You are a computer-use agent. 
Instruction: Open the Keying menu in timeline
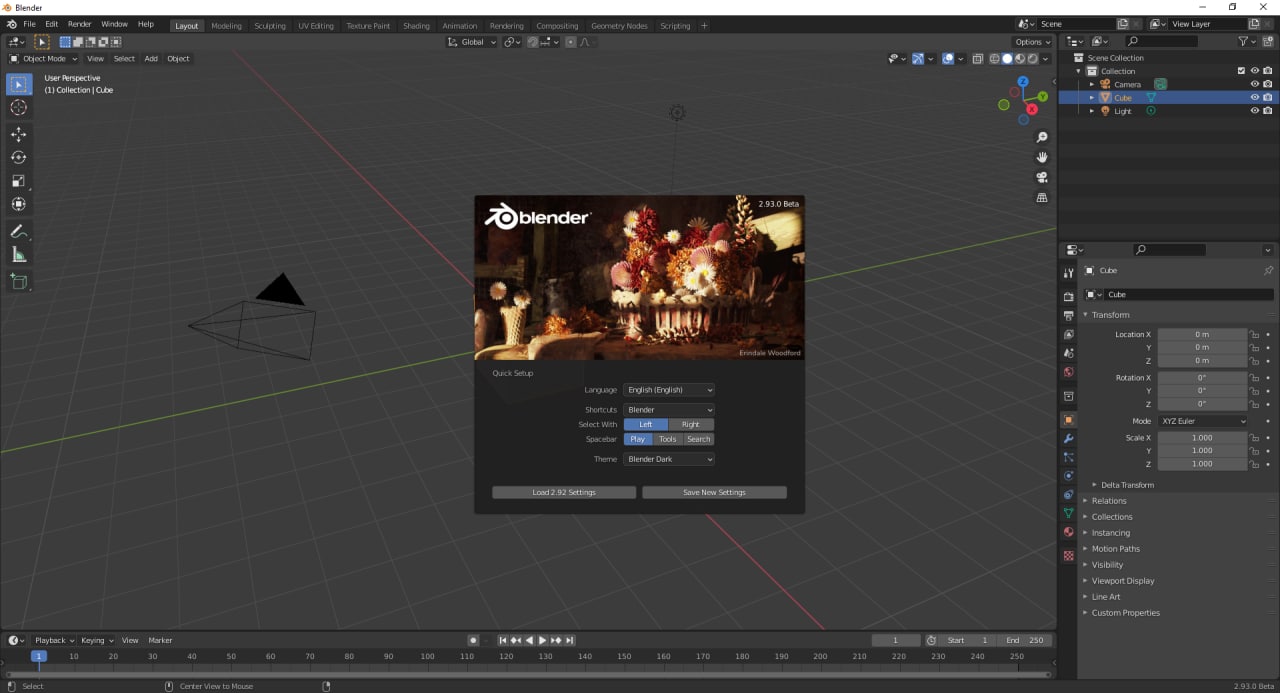coord(96,640)
